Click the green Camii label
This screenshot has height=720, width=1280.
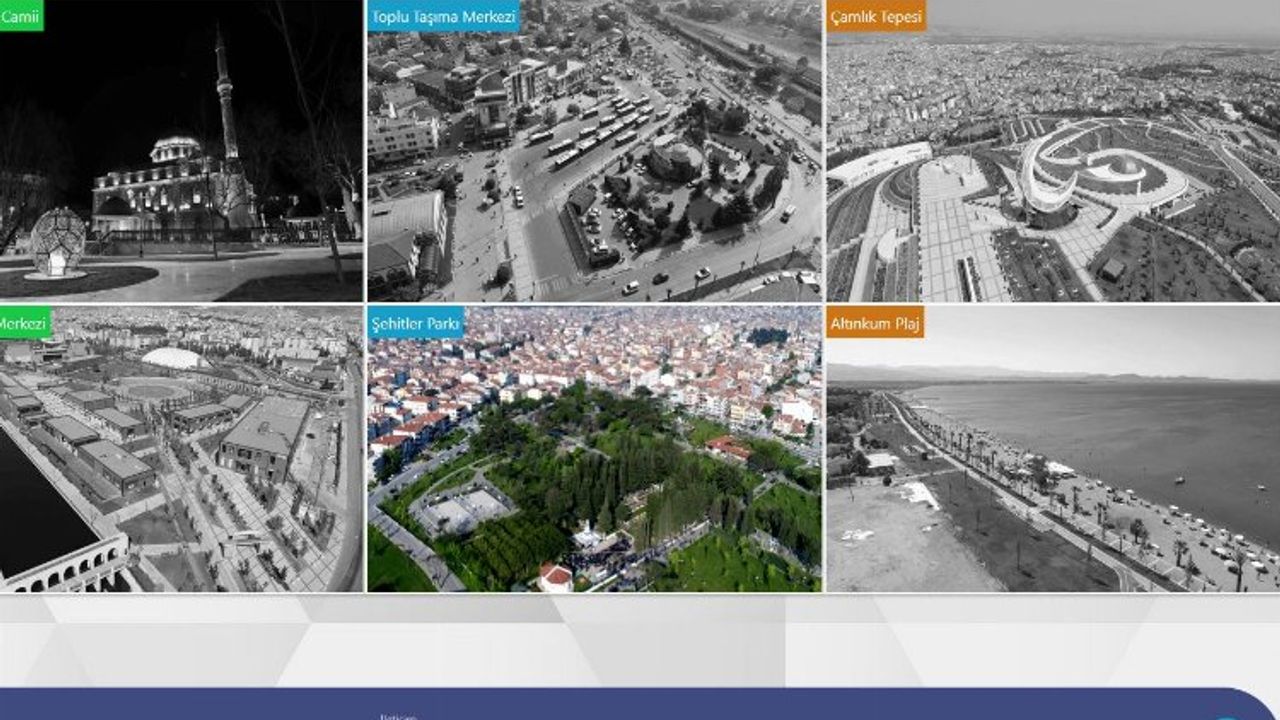[21, 16]
